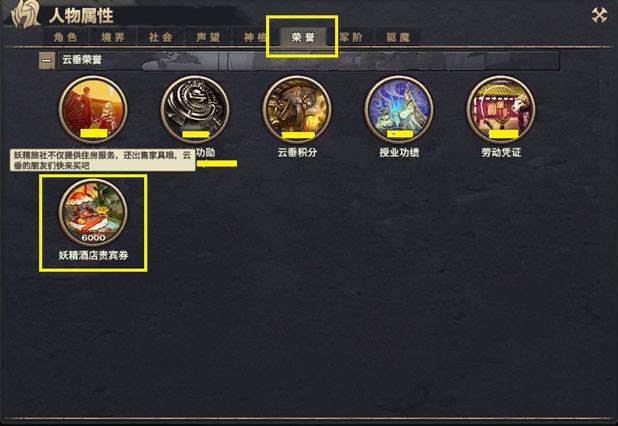Click the 妖精酒店贵宾券 honor icon
618x426 pixels.
tap(93, 212)
